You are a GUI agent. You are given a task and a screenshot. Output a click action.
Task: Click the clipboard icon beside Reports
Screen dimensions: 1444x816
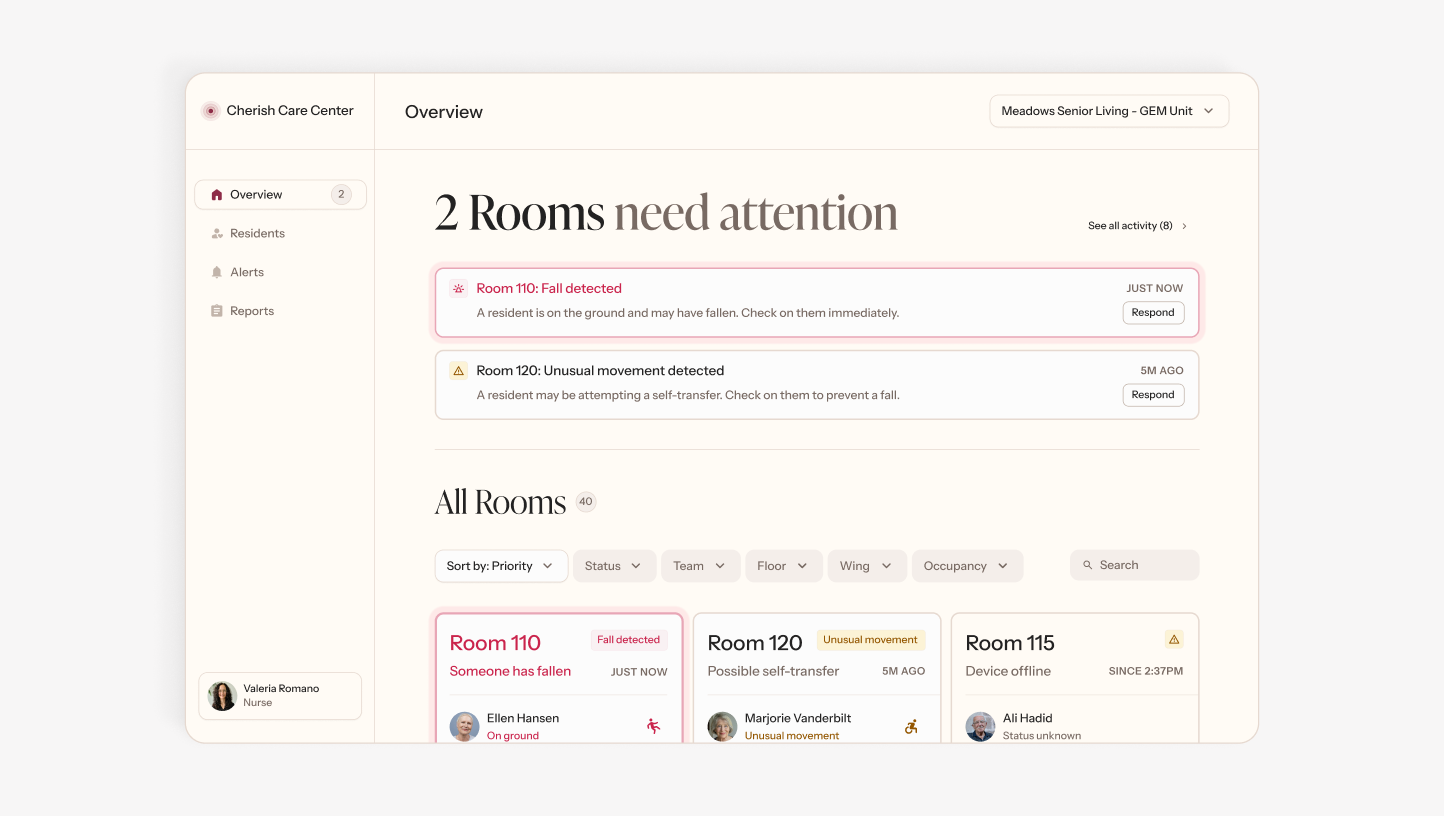click(217, 311)
